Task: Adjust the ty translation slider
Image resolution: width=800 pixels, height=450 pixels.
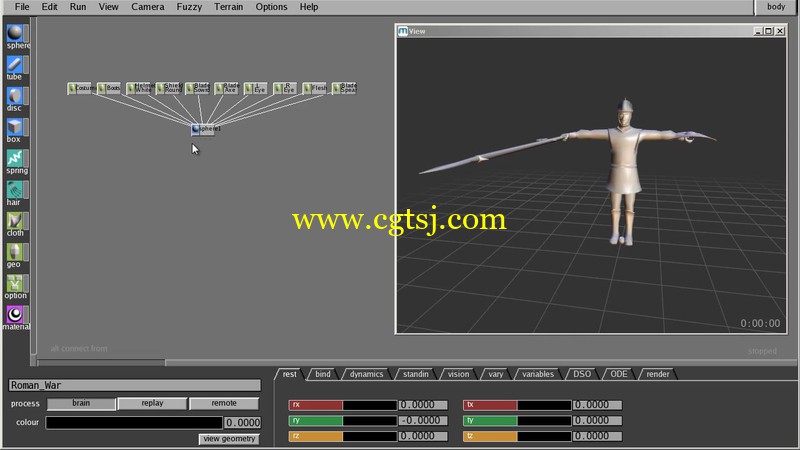Action: click(517, 421)
